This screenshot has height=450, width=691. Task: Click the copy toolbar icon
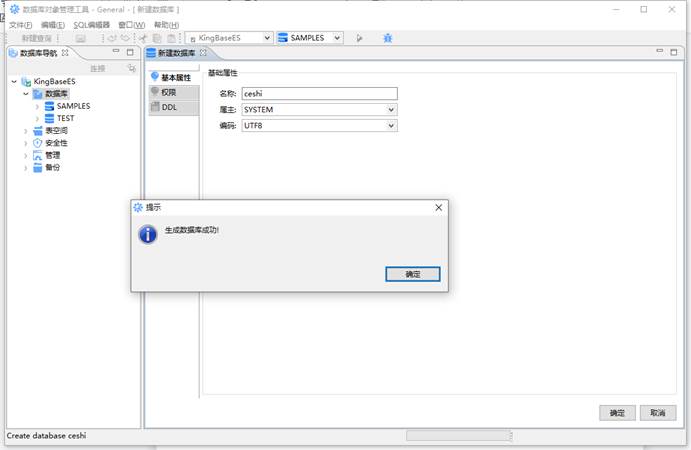[x=157, y=38]
